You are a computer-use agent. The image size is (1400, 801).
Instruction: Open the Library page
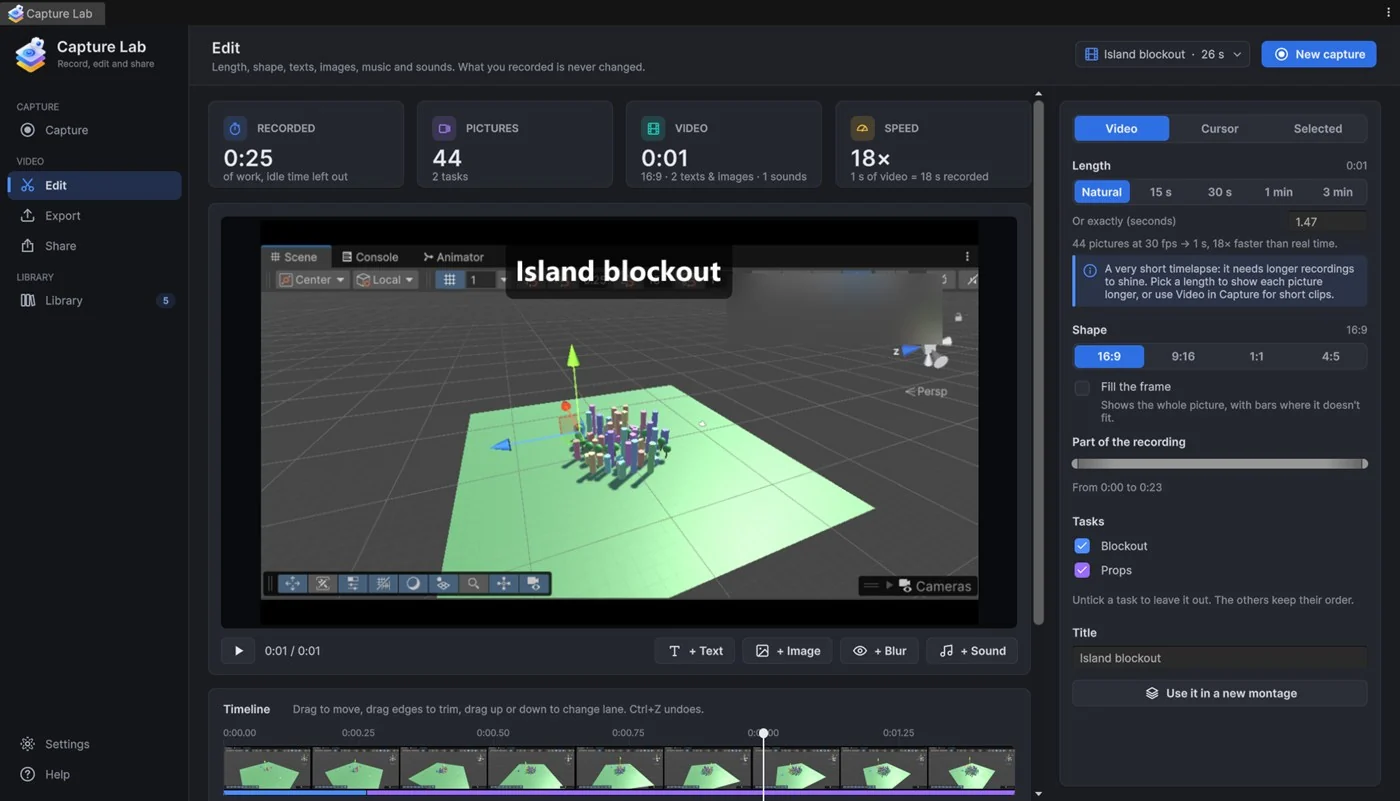[94, 300]
